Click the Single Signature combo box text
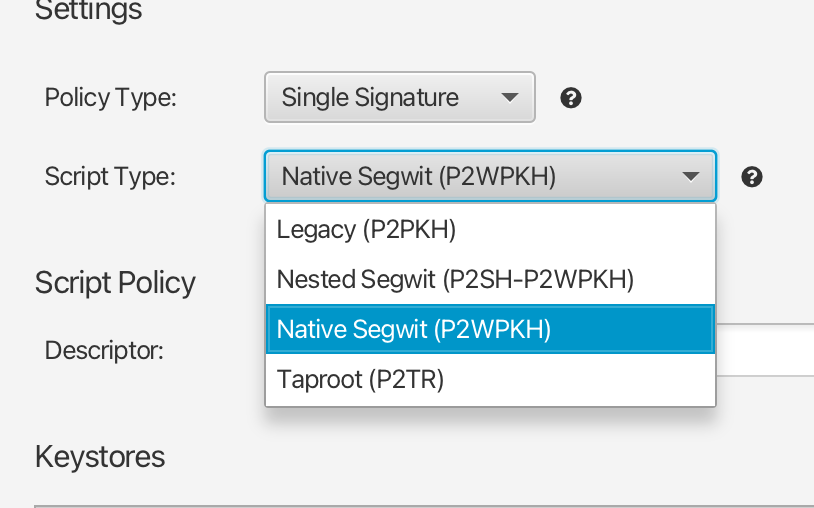 pyautogui.click(x=370, y=98)
